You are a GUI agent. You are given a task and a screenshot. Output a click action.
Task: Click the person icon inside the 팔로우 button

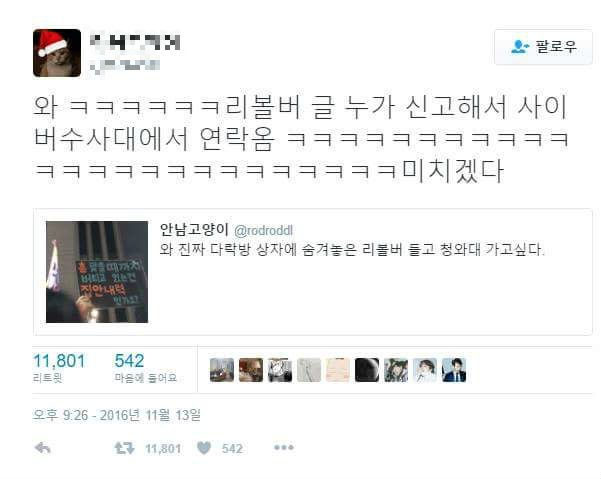(x=520, y=47)
